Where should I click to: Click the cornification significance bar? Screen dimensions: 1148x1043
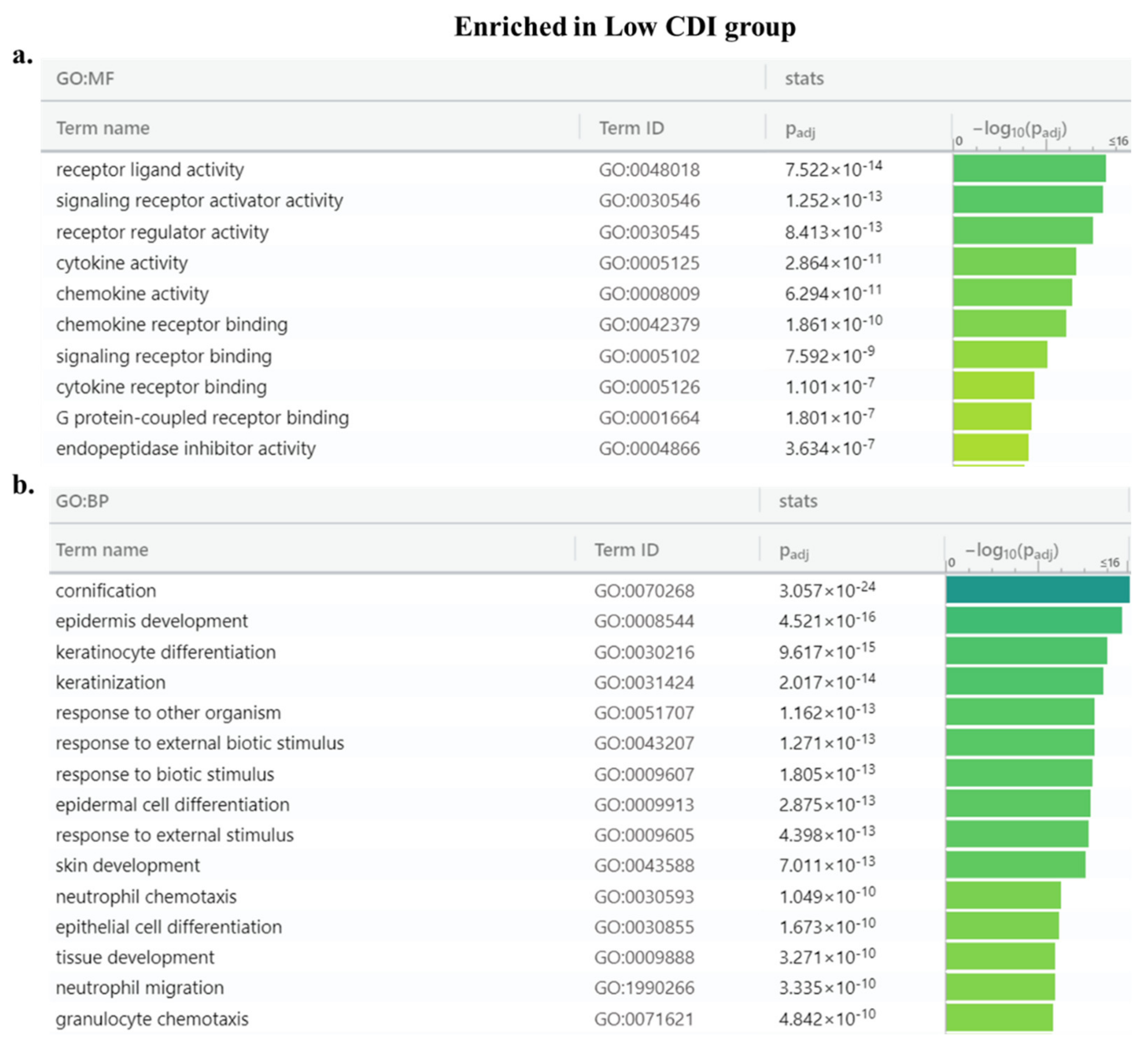click(x=1038, y=589)
